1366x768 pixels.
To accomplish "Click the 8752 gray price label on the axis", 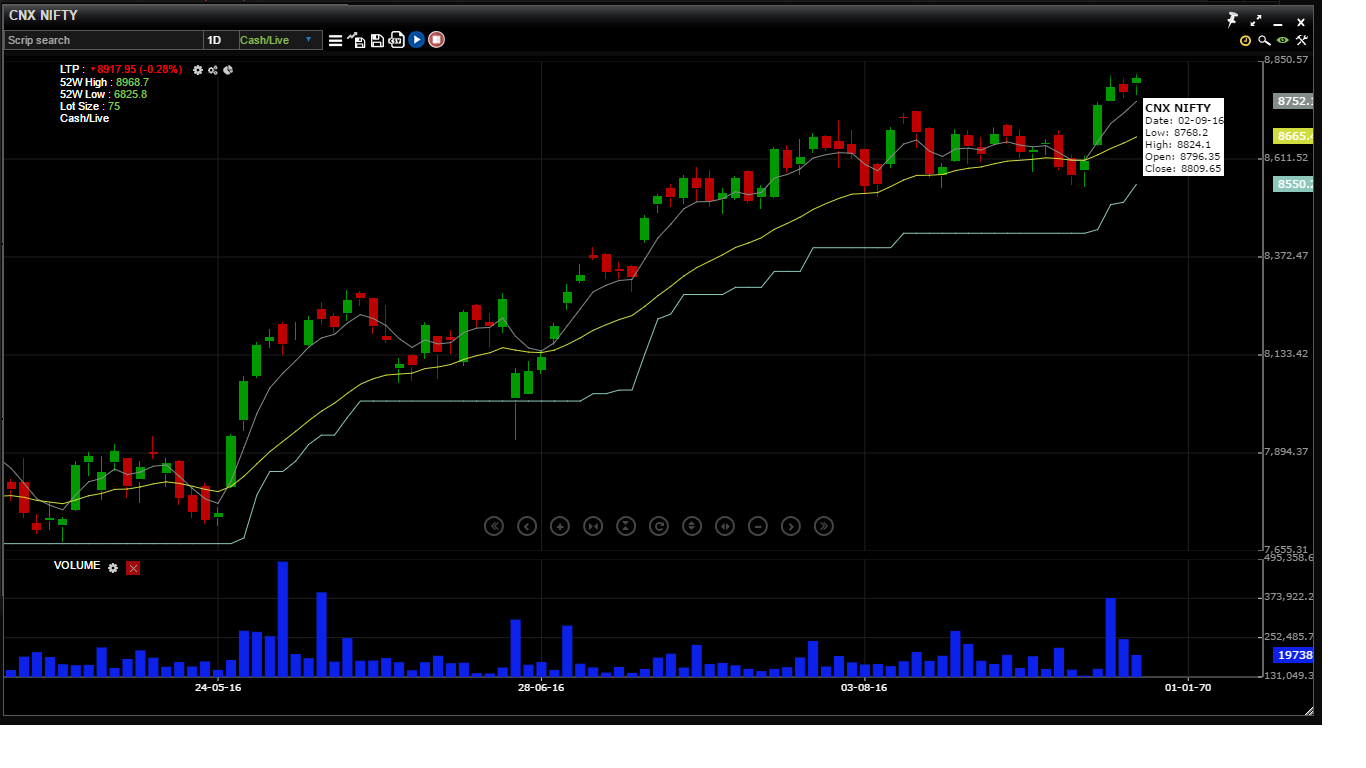I will (x=1293, y=101).
